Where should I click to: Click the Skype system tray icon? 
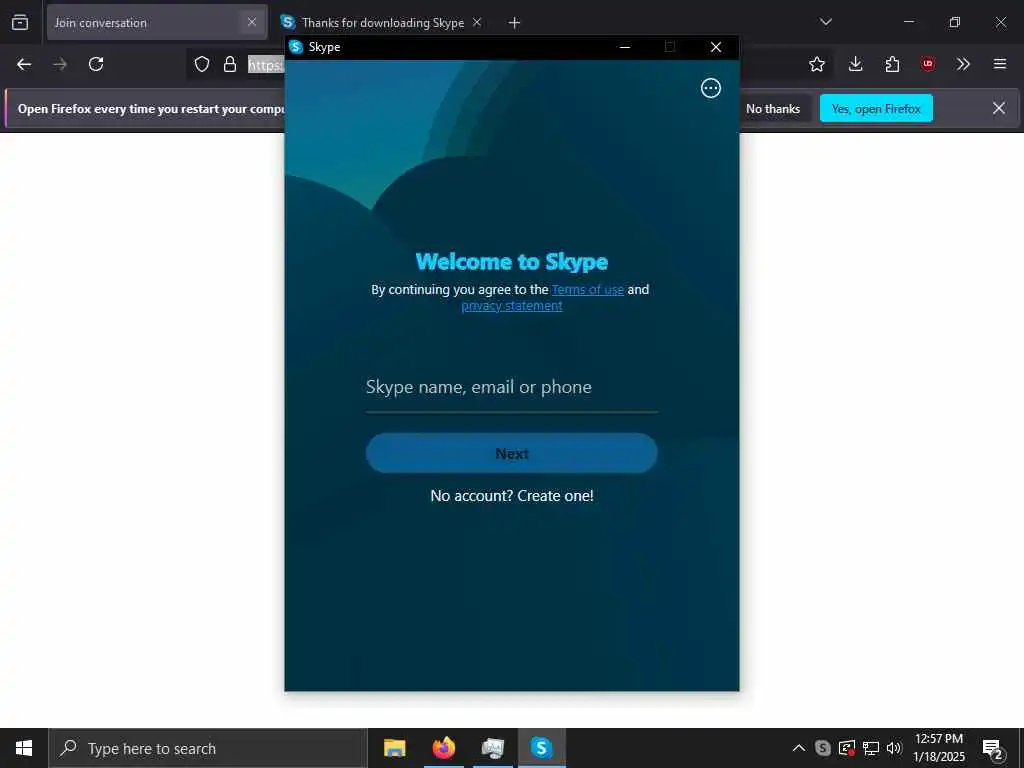[823, 748]
